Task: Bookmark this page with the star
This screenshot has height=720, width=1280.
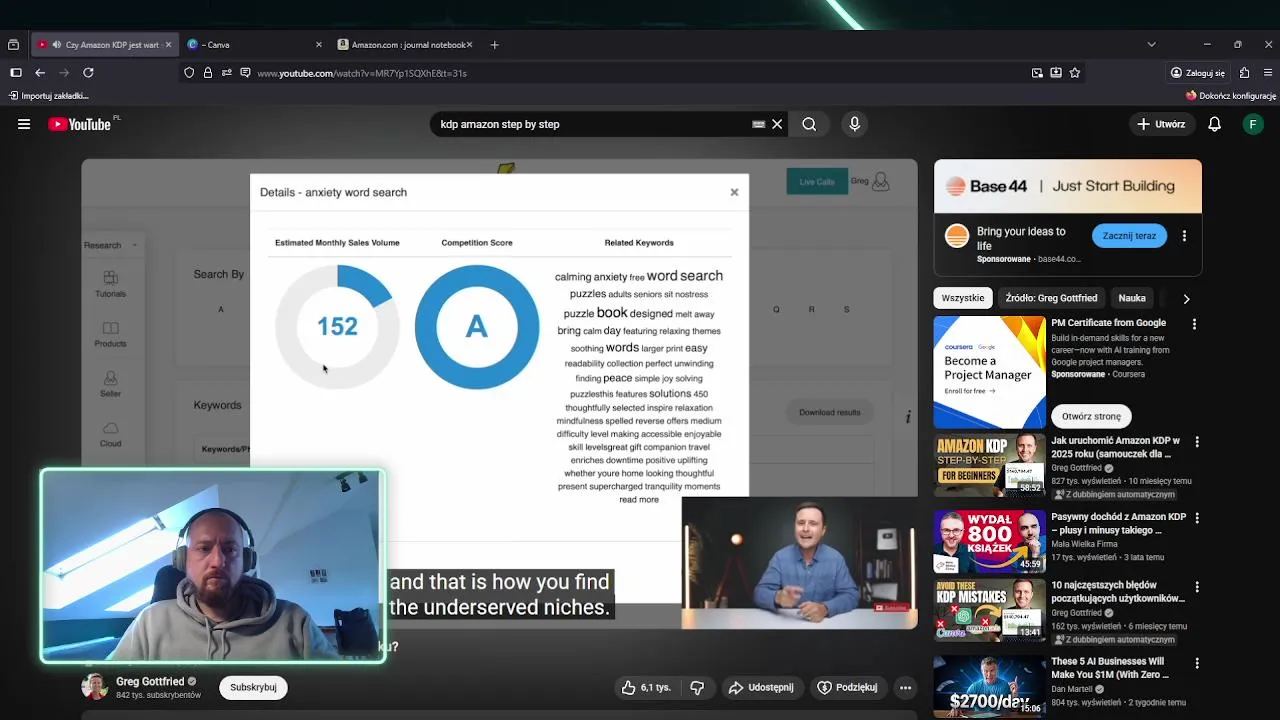Action: [1075, 73]
